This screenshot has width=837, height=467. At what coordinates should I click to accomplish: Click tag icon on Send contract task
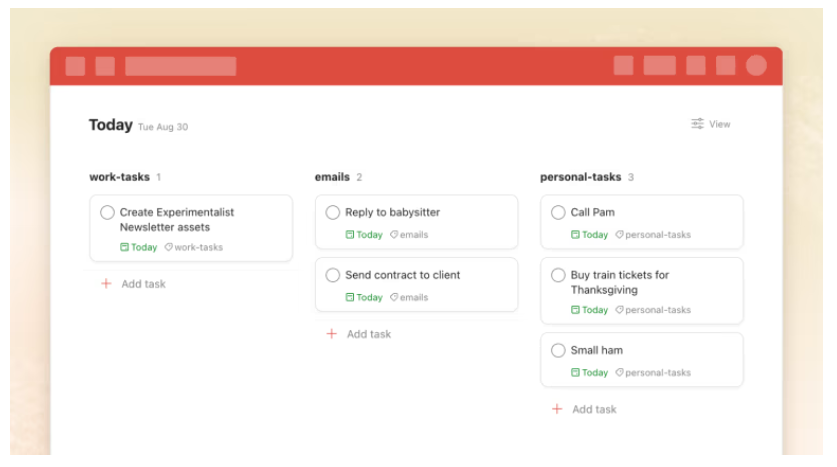tap(394, 297)
